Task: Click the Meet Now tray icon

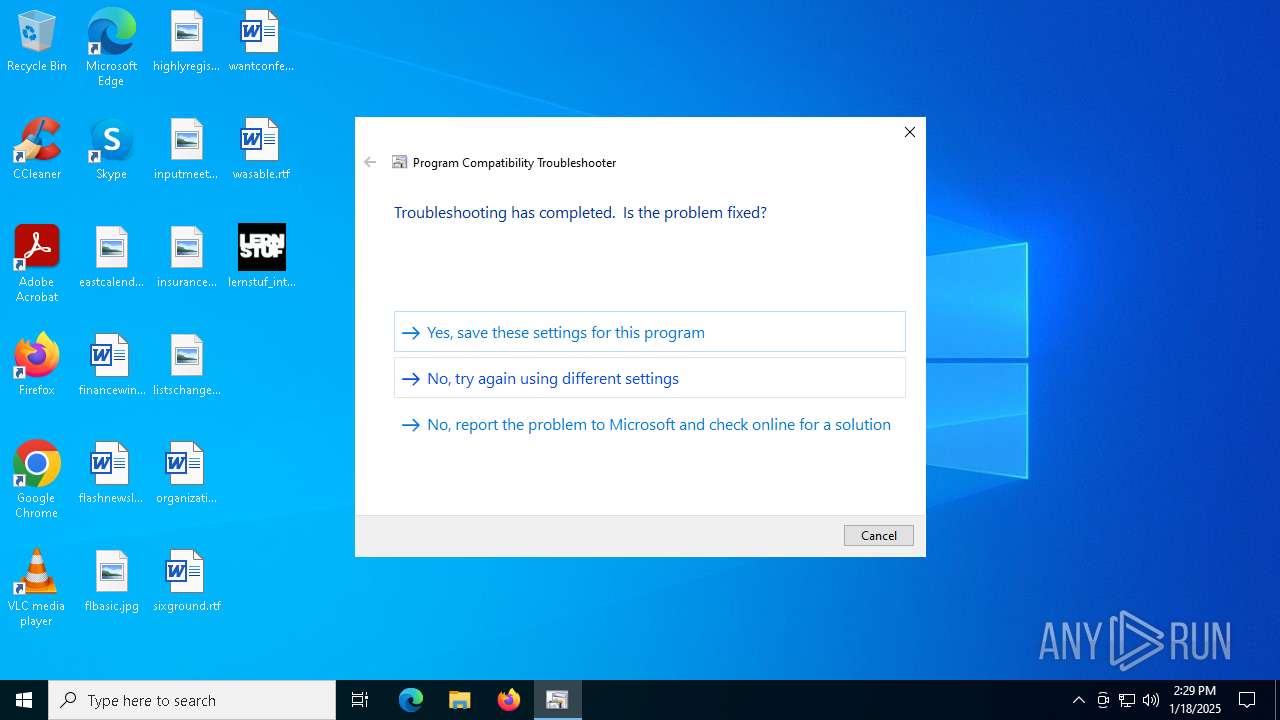Action: pos(1103,700)
